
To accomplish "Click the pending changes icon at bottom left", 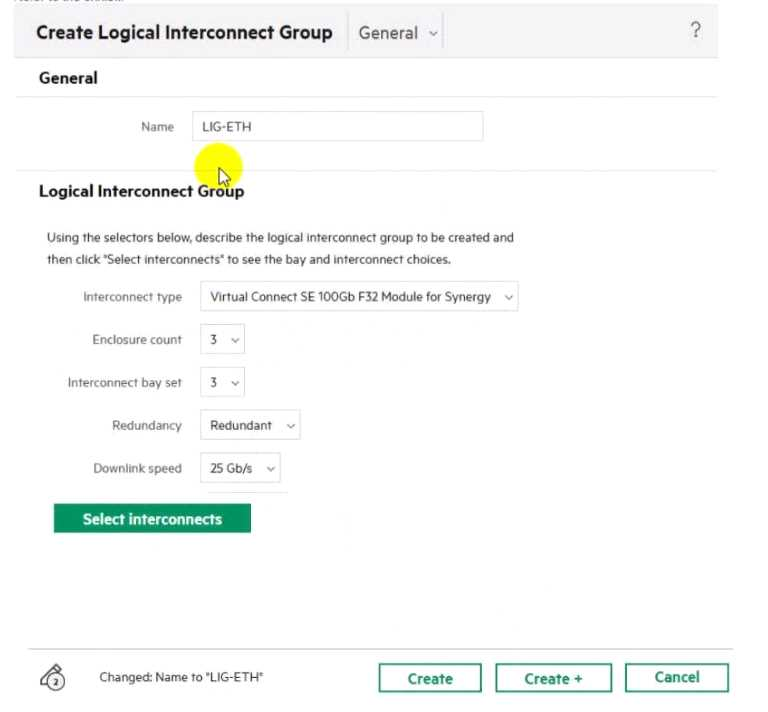I will [53, 678].
